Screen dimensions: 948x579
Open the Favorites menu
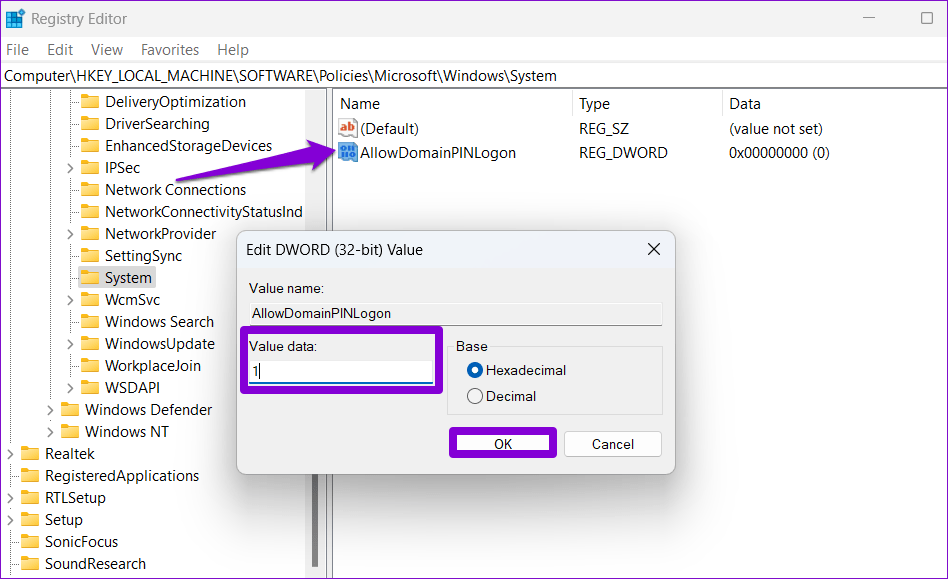pyautogui.click(x=170, y=50)
